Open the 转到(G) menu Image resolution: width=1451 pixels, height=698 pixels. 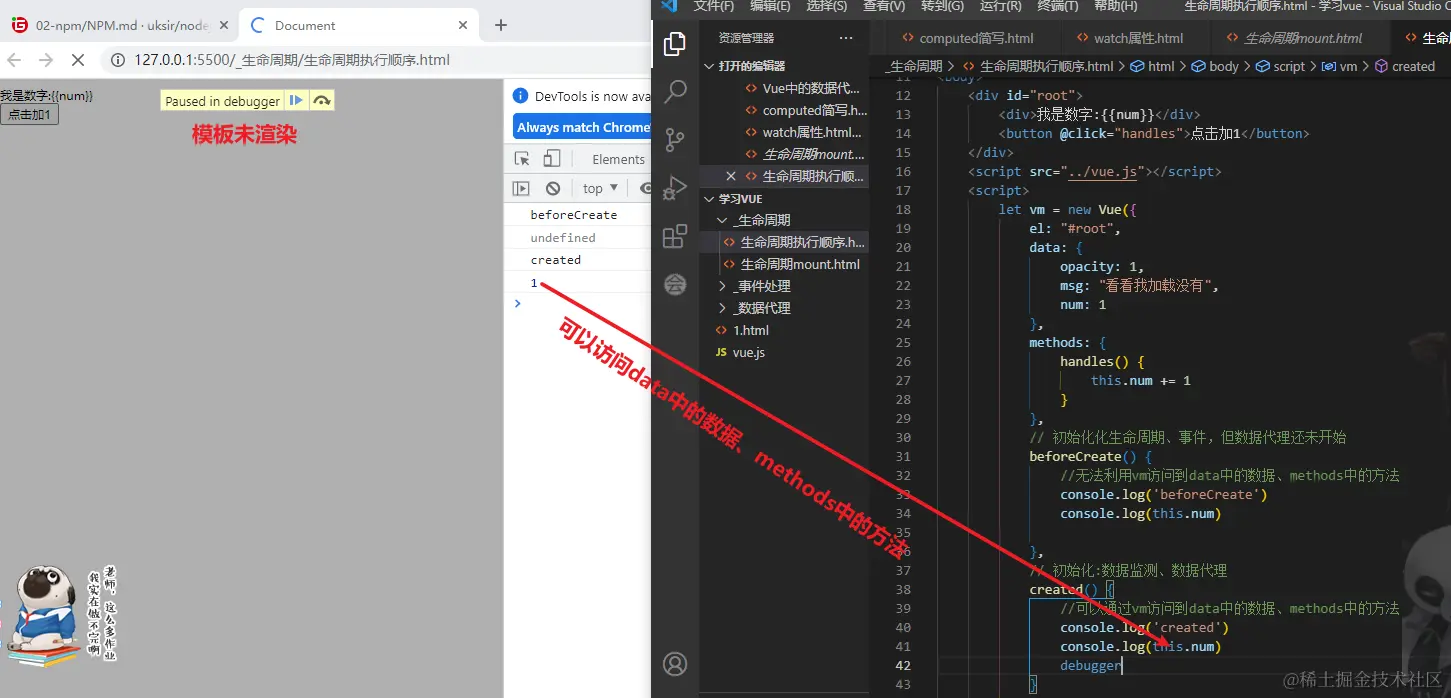pyautogui.click(x=942, y=6)
